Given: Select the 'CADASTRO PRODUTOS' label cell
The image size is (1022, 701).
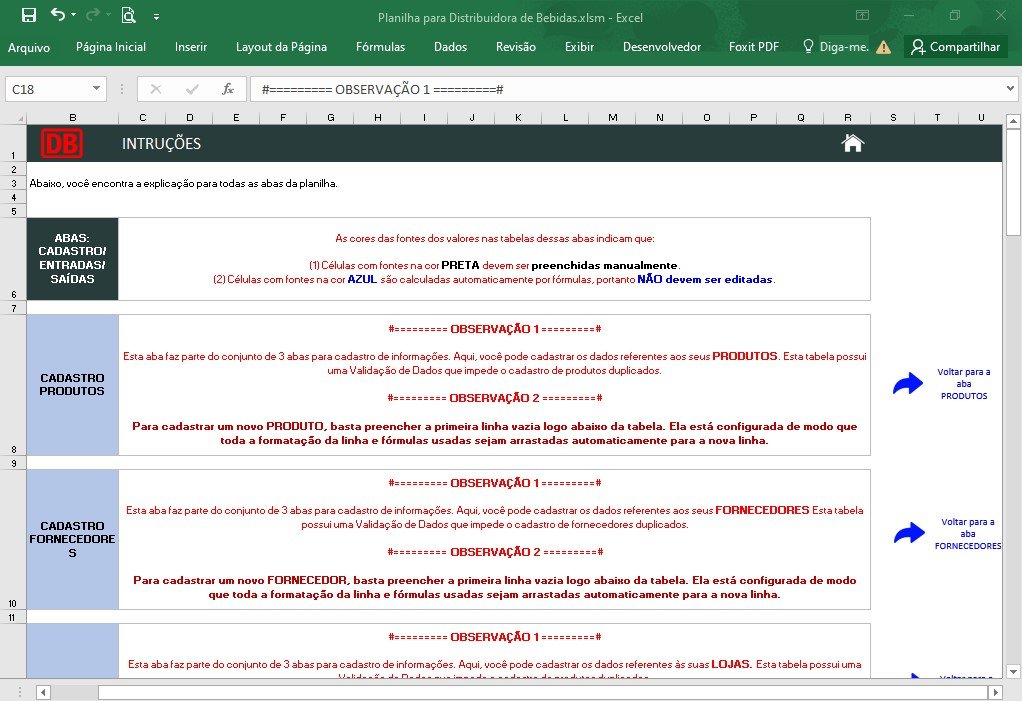Looking at the screenshot, I should tap(72, 384).
